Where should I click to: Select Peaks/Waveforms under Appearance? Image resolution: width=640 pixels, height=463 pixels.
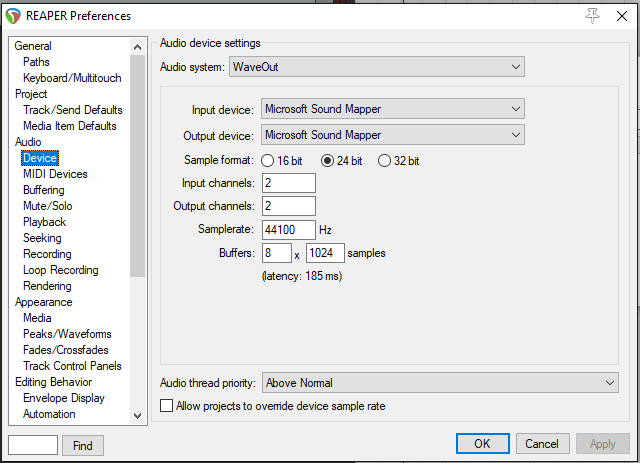(67, 334)
